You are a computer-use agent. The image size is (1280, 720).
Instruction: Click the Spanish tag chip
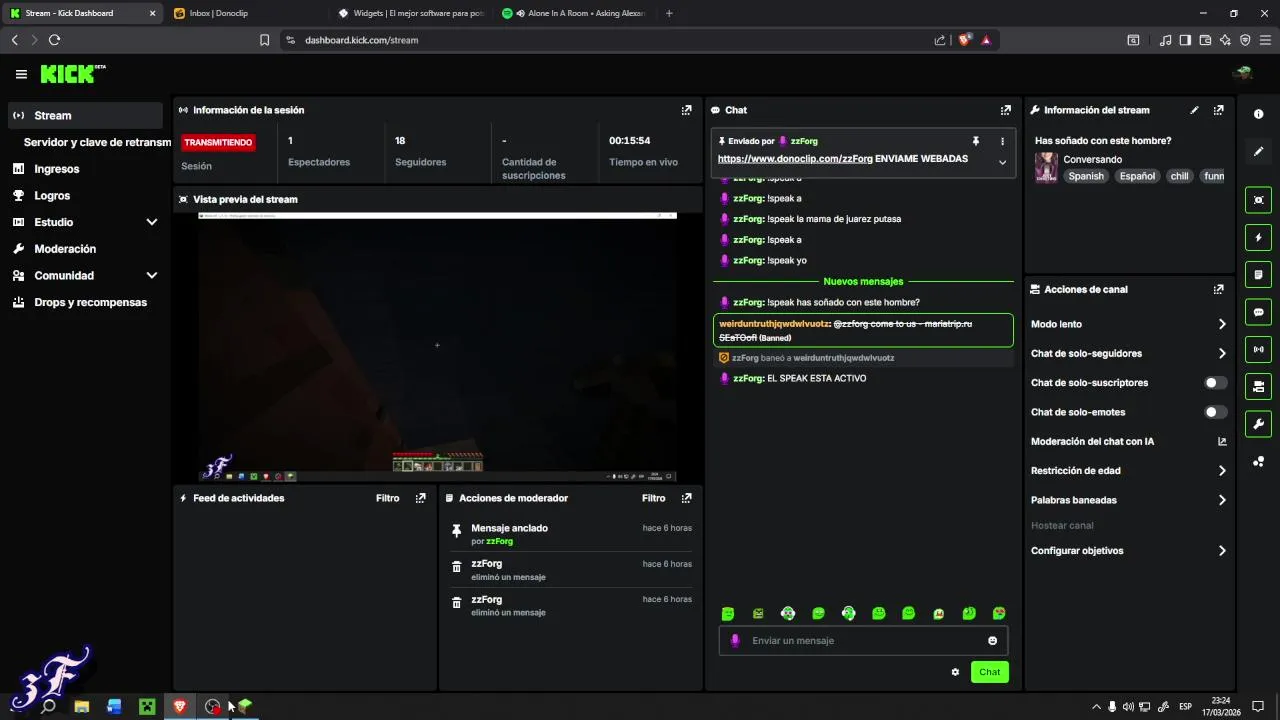click(x=1086, y=176)
